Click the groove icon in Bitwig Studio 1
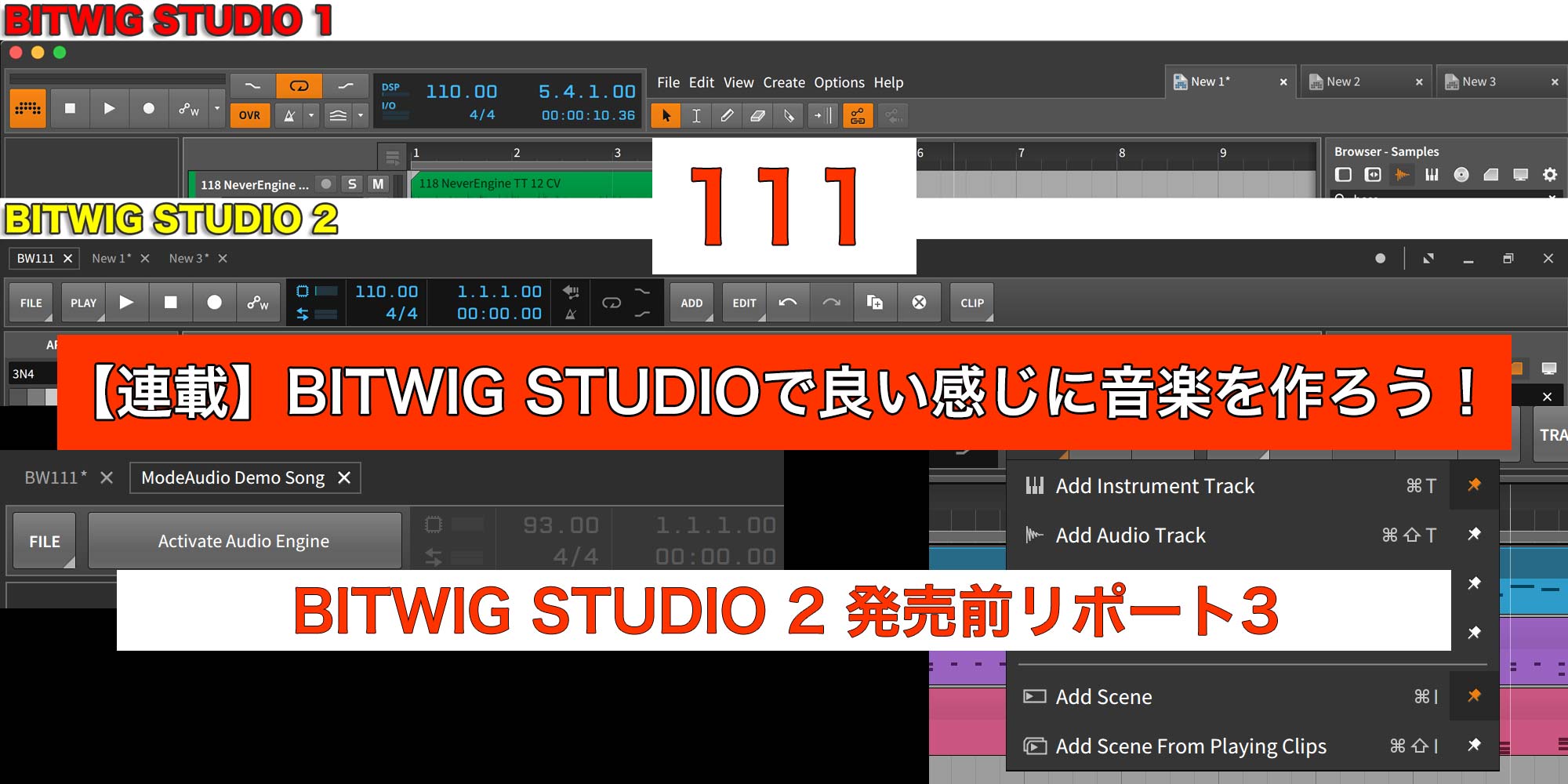This screenshot has width=1568, height=784. coord(338,115)
